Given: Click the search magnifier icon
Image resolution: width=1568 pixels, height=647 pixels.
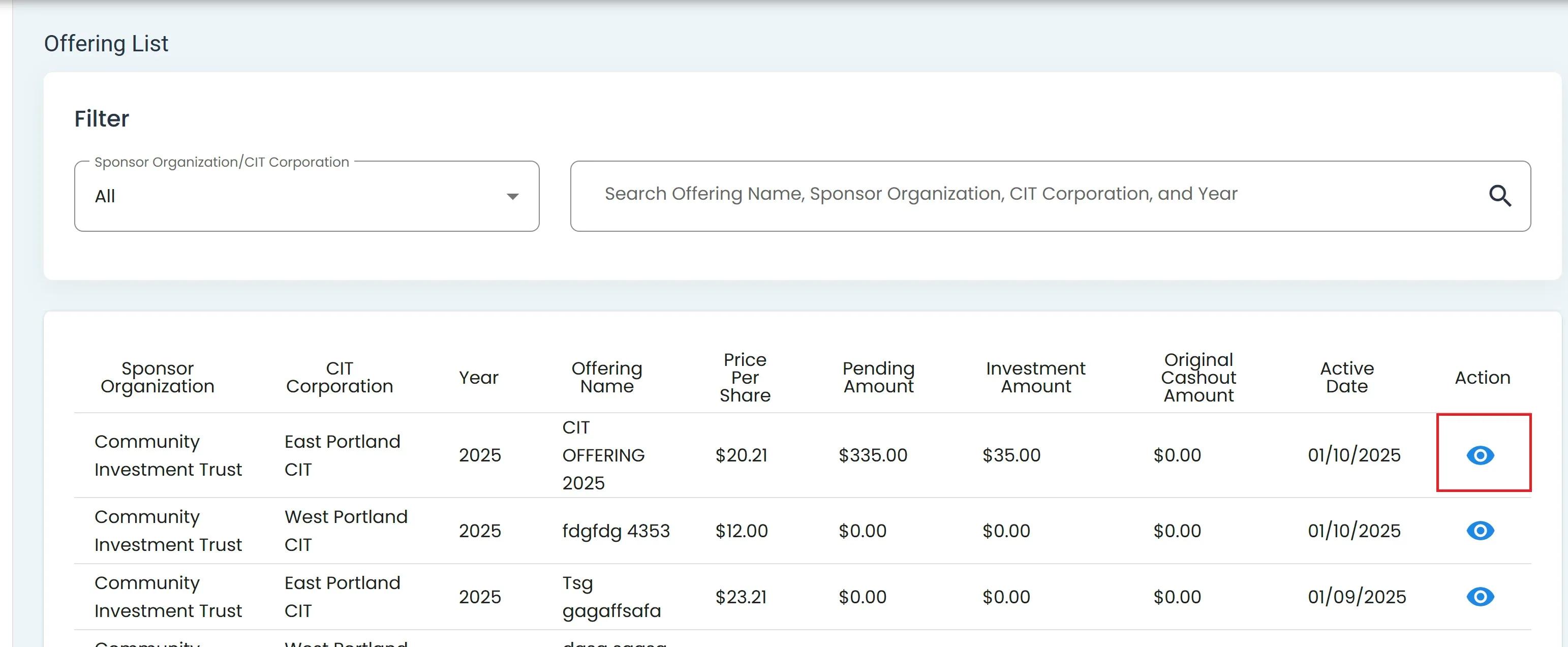Looking at the screenshot, I should click(1499, 196).
